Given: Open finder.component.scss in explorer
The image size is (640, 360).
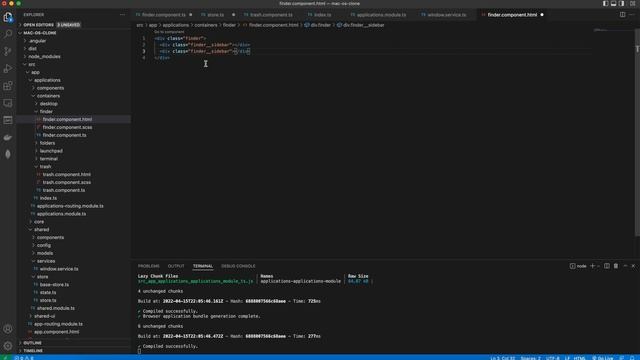Looking at the screenshot, I should tap(67, 127).
